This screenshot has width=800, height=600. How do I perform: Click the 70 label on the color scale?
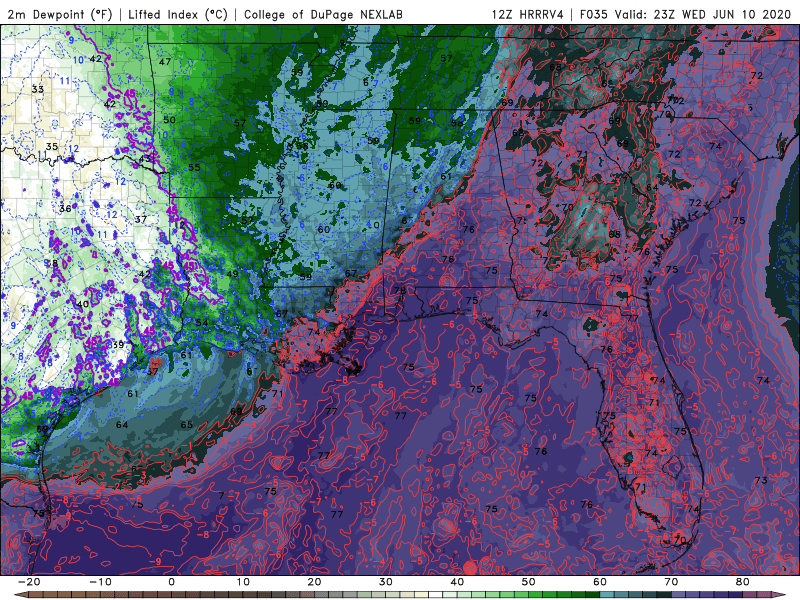671,582
